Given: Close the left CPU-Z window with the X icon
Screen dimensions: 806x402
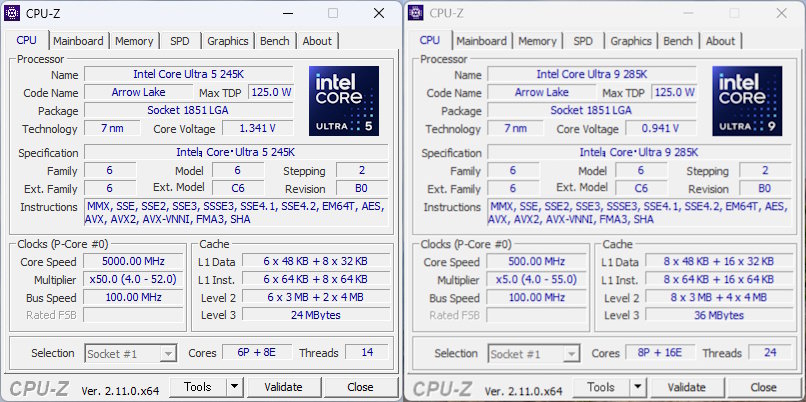Looking at the screenshot, I should click(378, 13).
